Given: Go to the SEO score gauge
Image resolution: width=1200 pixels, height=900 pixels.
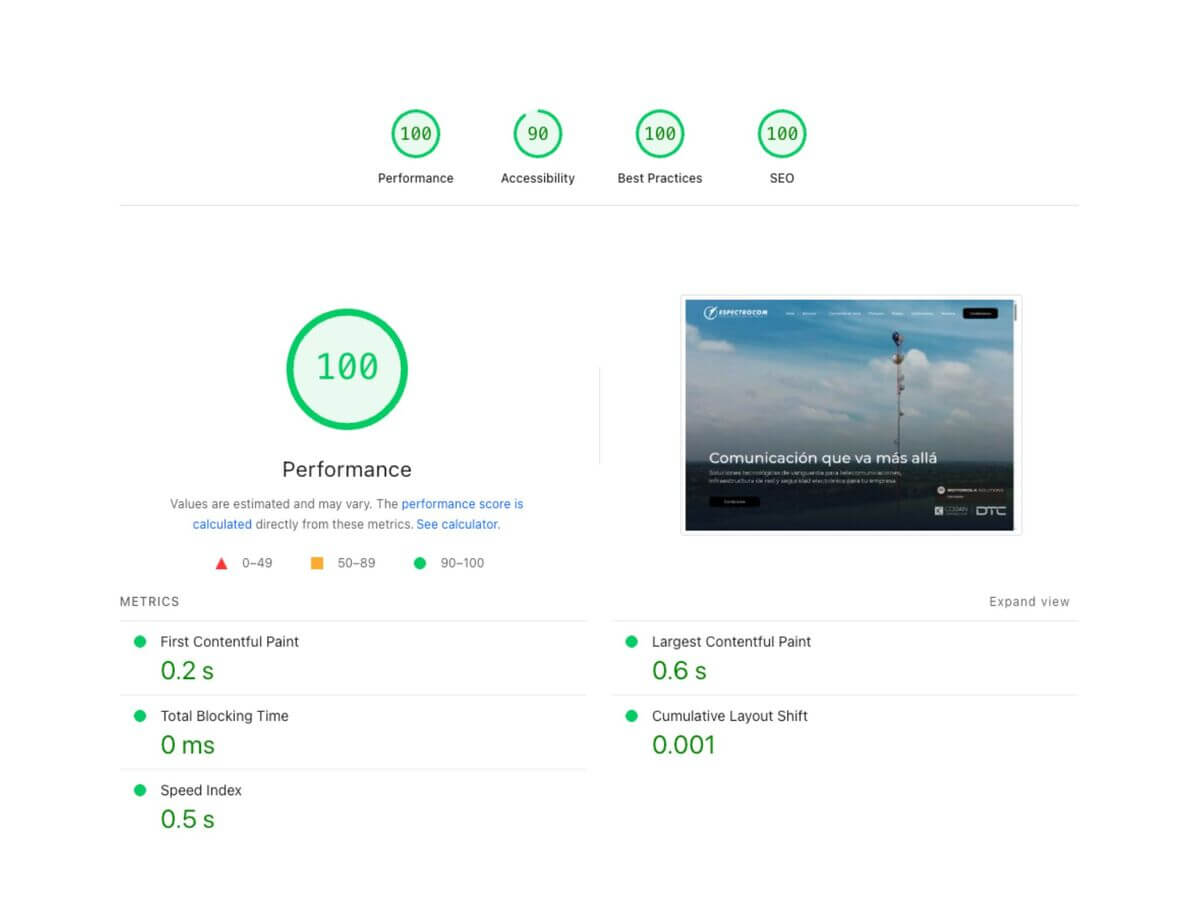Looking at the screenshot, I should click(782, 134).
